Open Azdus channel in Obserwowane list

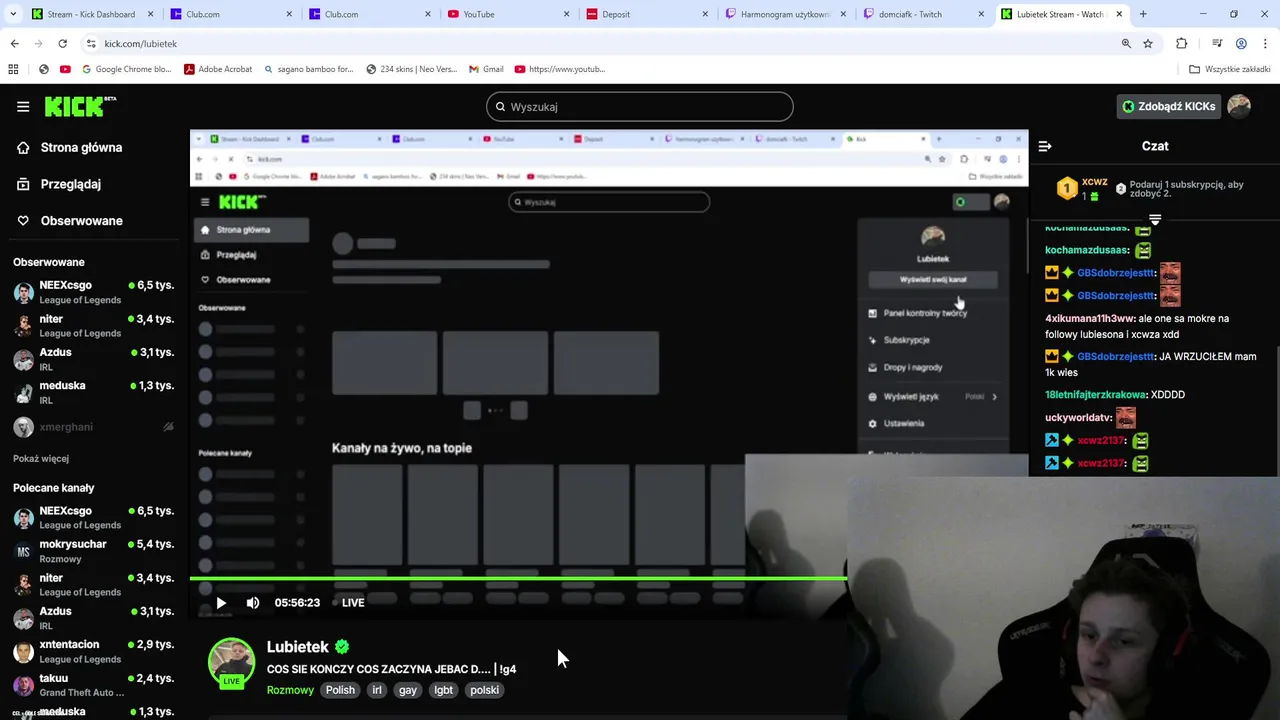click(x=95, y=359)
